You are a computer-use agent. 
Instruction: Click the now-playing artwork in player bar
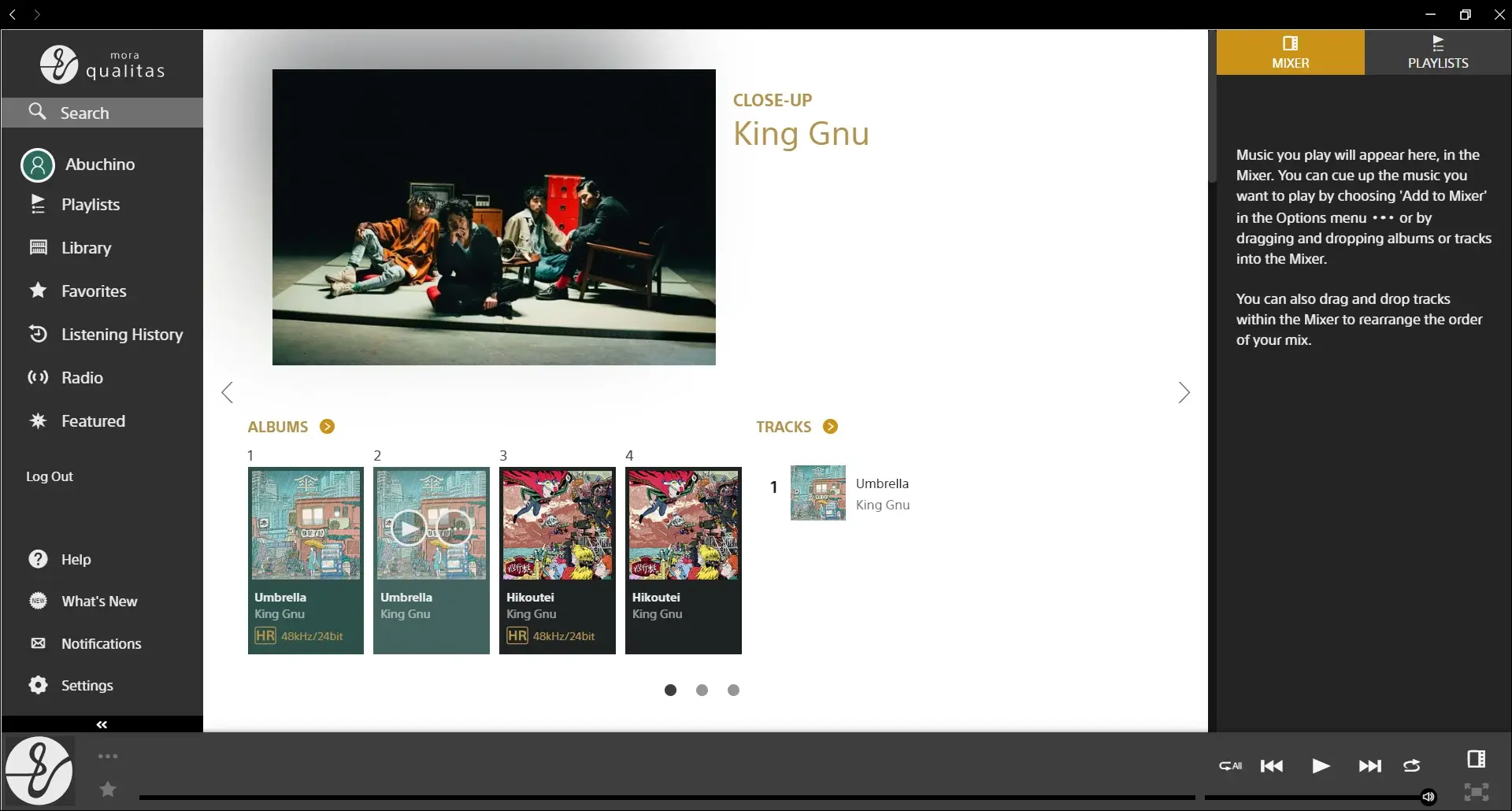pyautogui.click(x=39, y=771)
